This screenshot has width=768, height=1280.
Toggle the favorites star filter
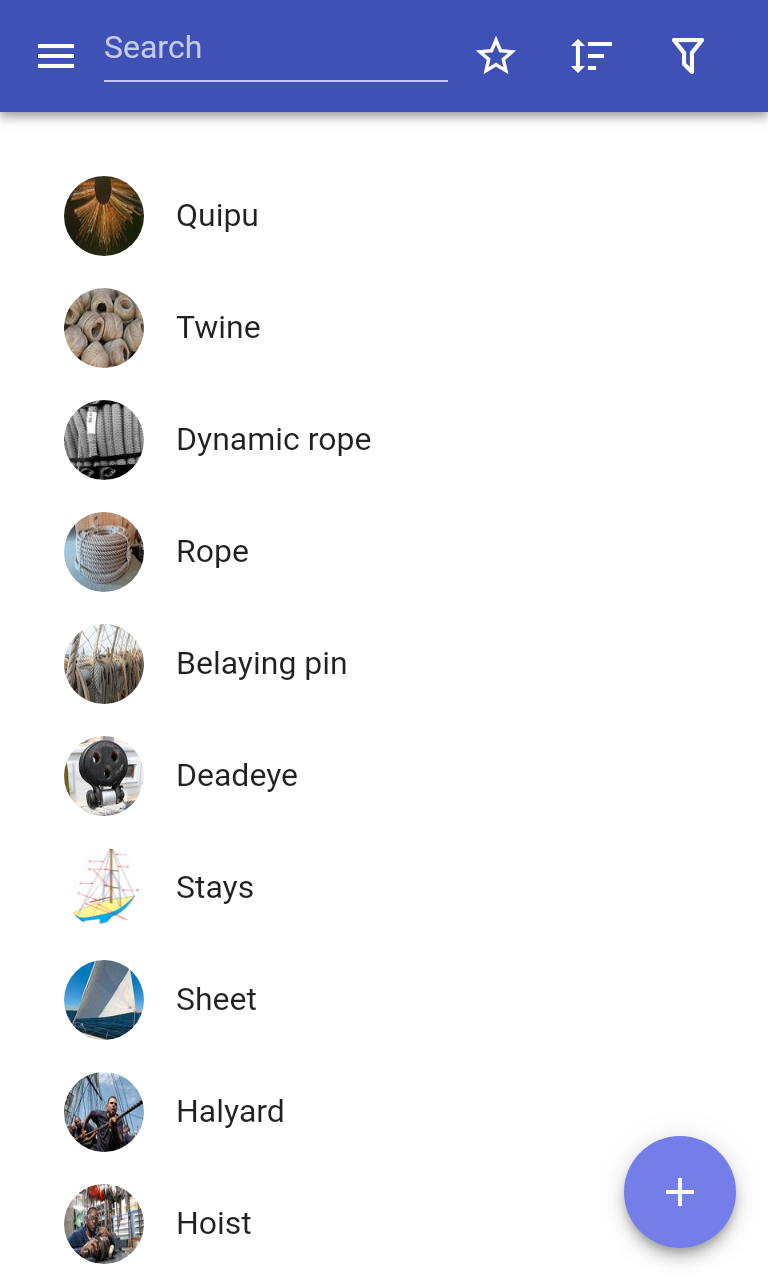[496, 56]
